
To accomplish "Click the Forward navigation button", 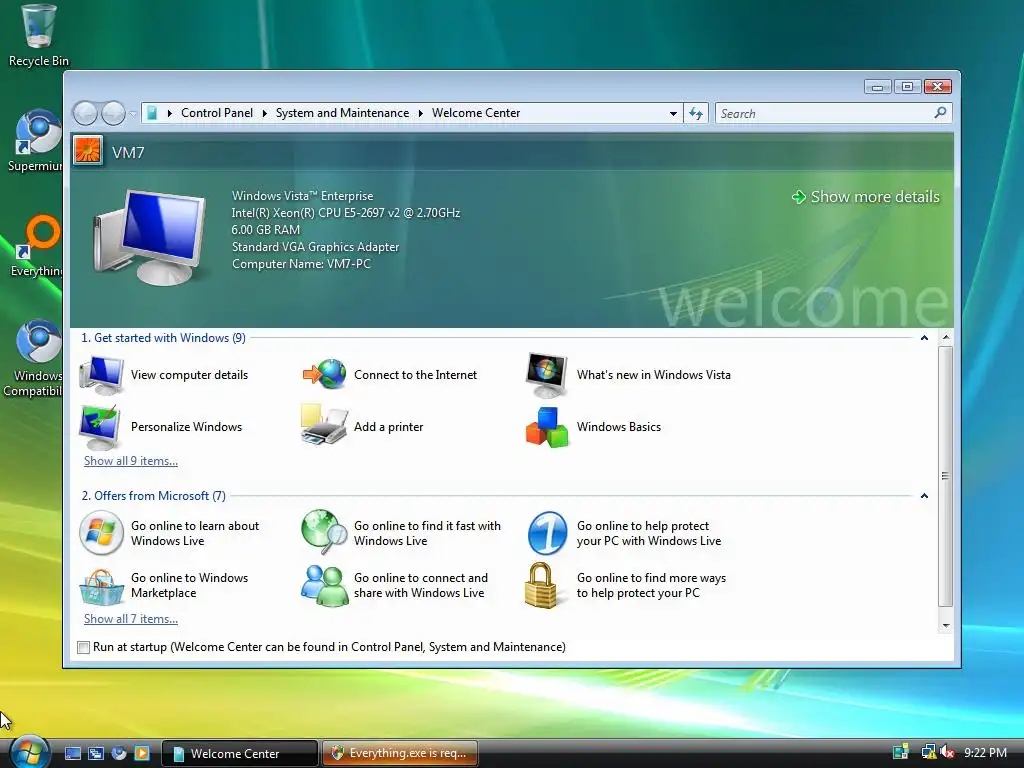I will point(113,114).
